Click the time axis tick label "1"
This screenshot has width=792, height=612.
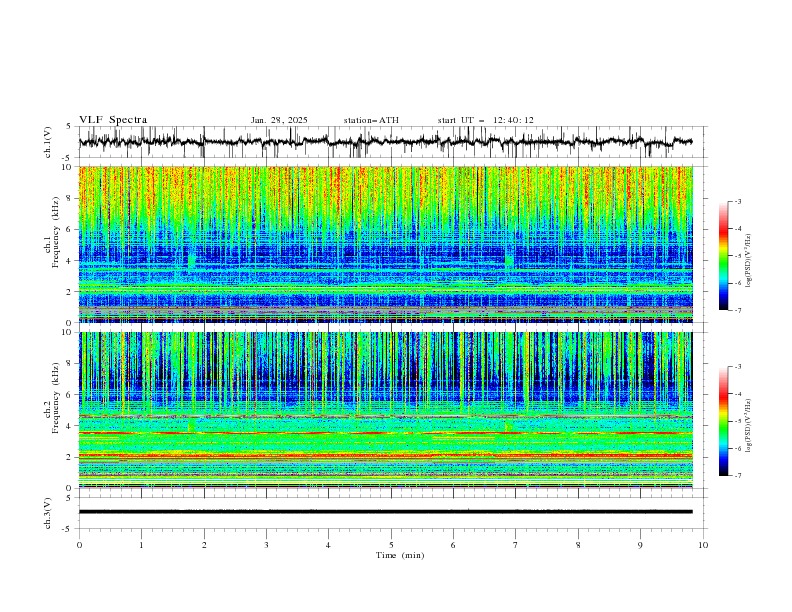[141, 545]
